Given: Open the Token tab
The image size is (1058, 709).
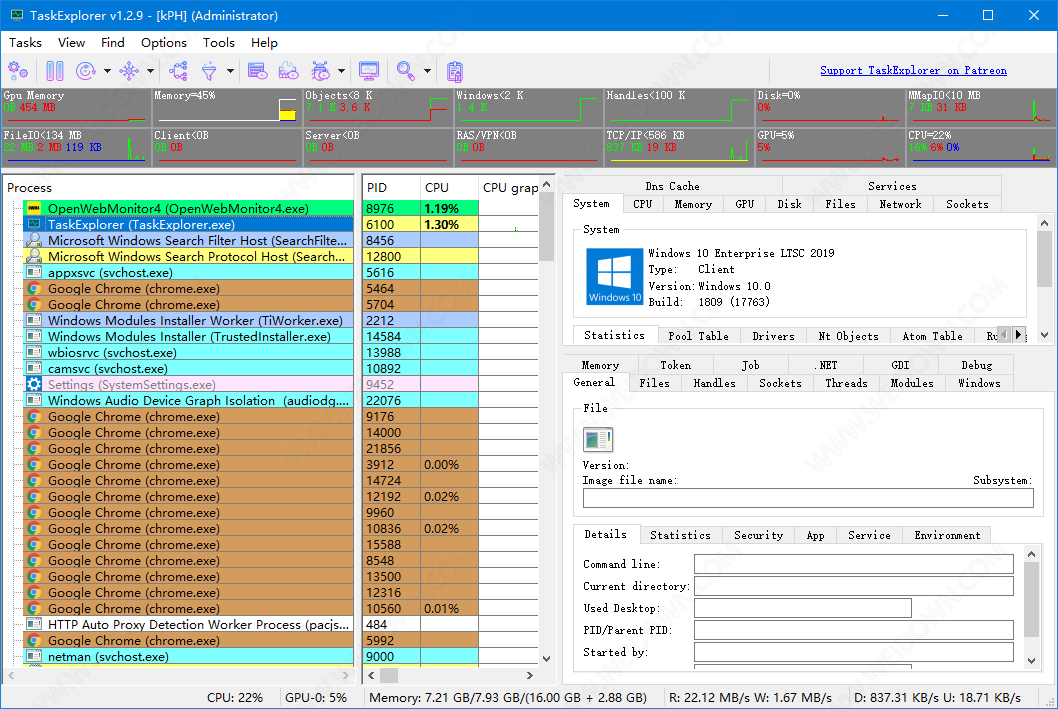Looking at the screenshot, I should point(675,365).
